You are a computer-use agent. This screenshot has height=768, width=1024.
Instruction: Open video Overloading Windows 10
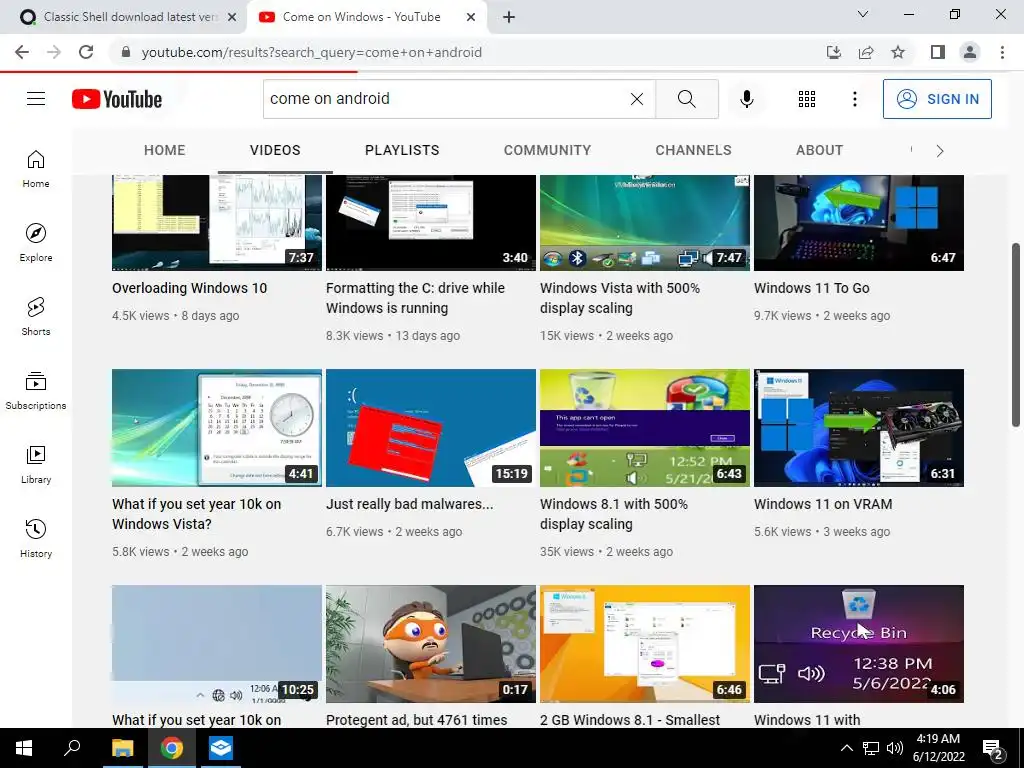click(x=189, y=288)
